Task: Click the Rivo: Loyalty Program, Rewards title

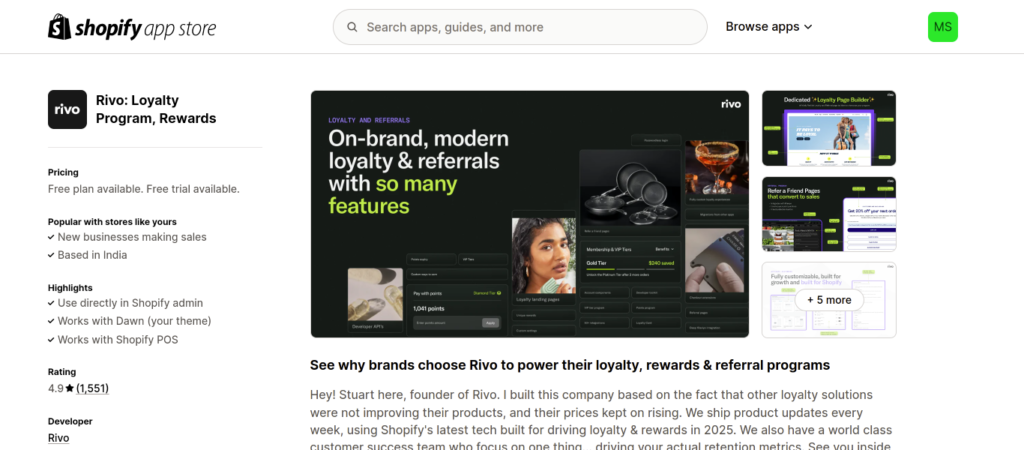Action: pos(155,110)
